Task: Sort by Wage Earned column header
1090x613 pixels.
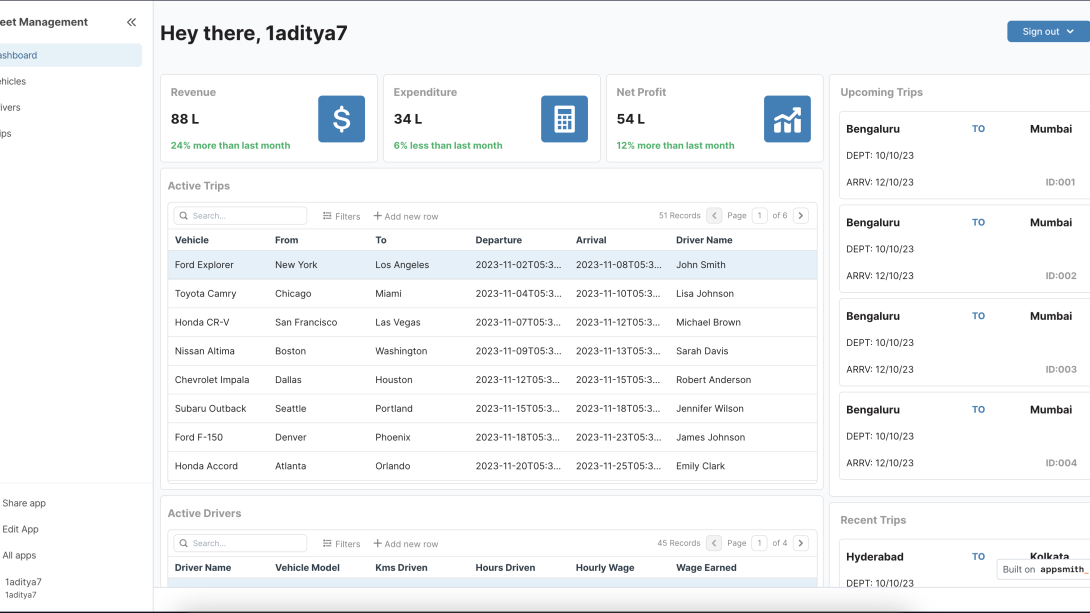Action: point(706,567)
